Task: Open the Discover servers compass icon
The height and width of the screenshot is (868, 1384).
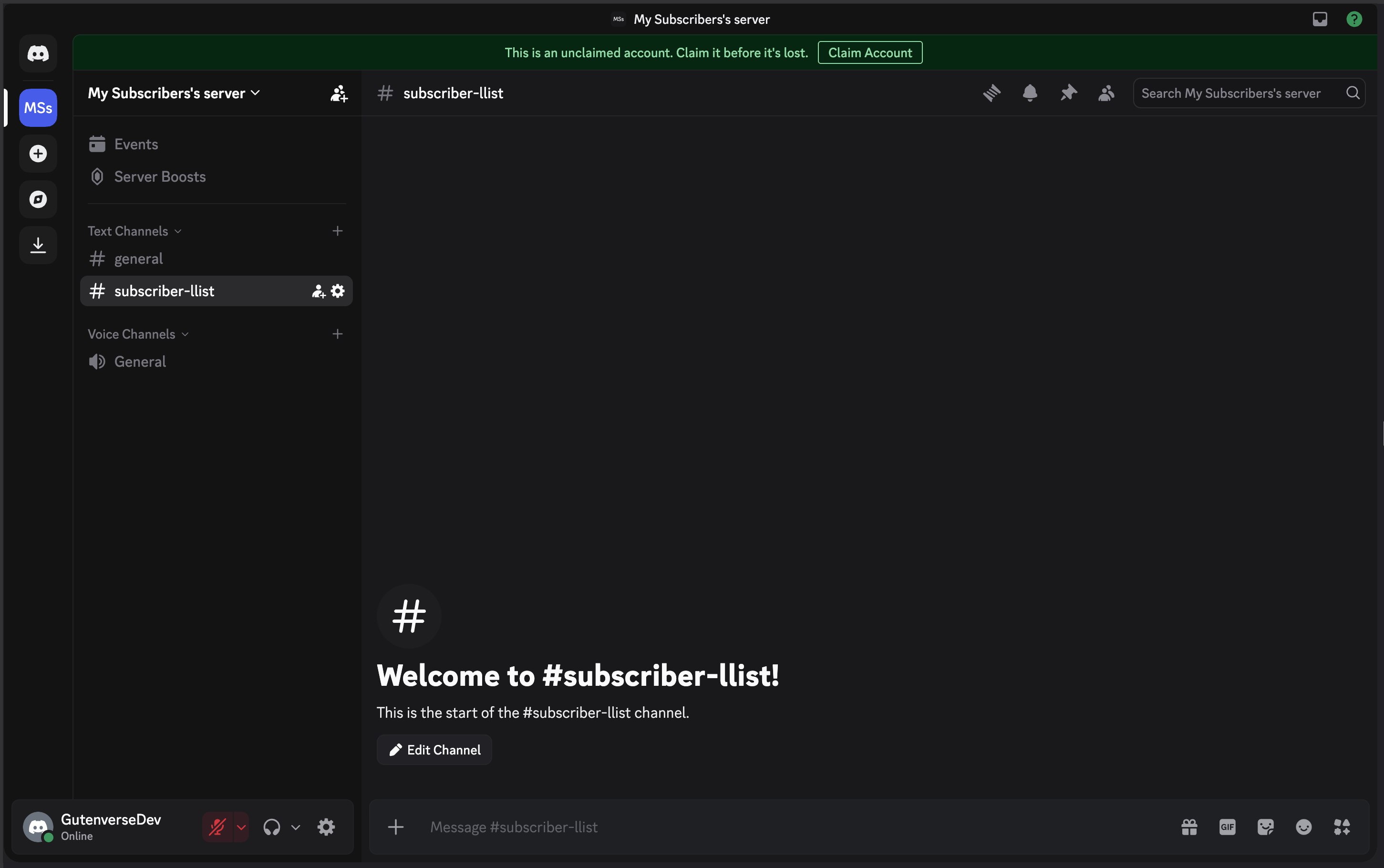Action: click(x=38, y=199)
